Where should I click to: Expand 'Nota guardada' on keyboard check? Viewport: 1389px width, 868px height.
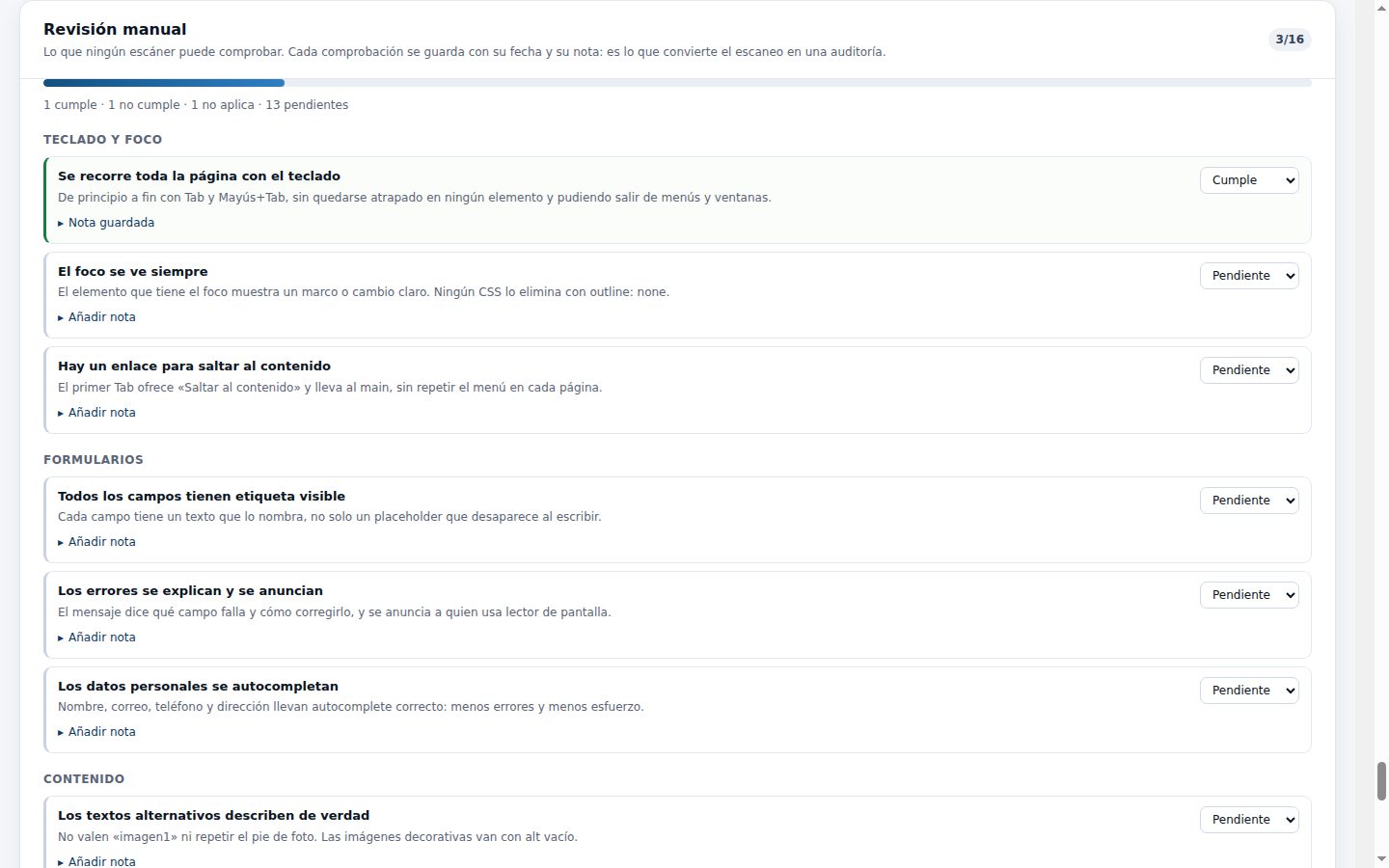[106, 223]
